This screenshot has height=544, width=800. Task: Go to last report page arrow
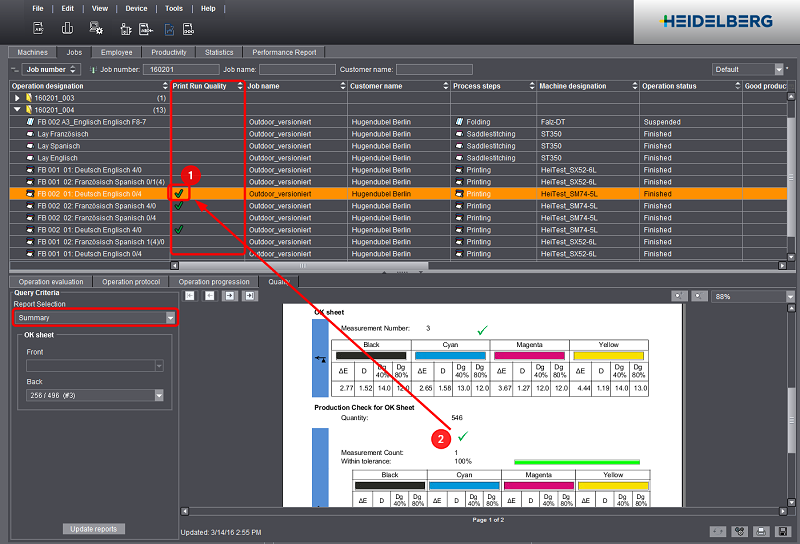coord(249,296)
